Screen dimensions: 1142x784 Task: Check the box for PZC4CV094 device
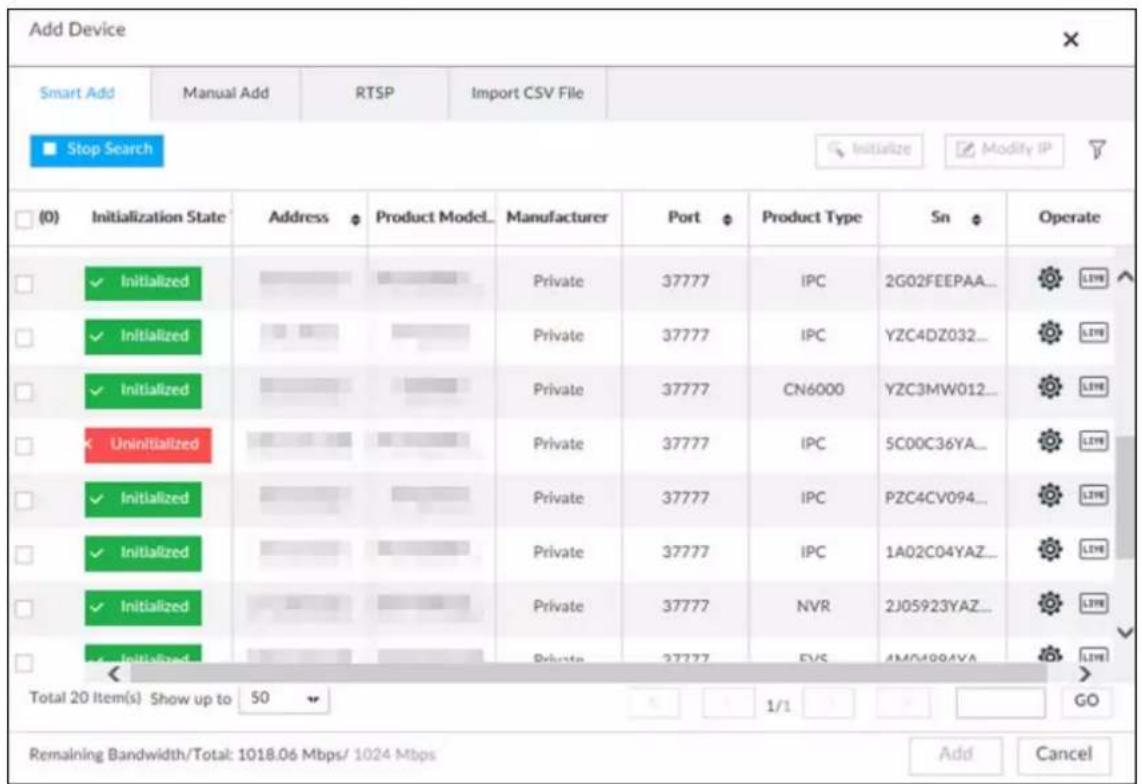[24, 501]
